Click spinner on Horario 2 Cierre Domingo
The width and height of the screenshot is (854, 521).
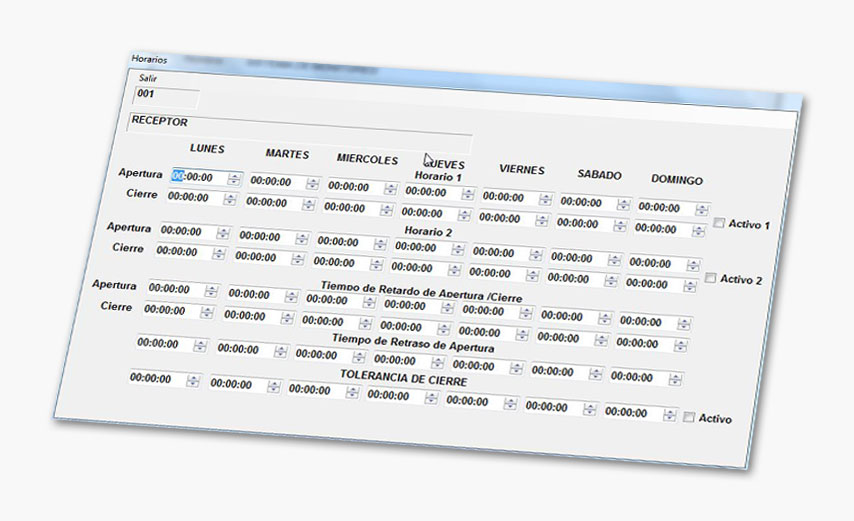point(689,285)
